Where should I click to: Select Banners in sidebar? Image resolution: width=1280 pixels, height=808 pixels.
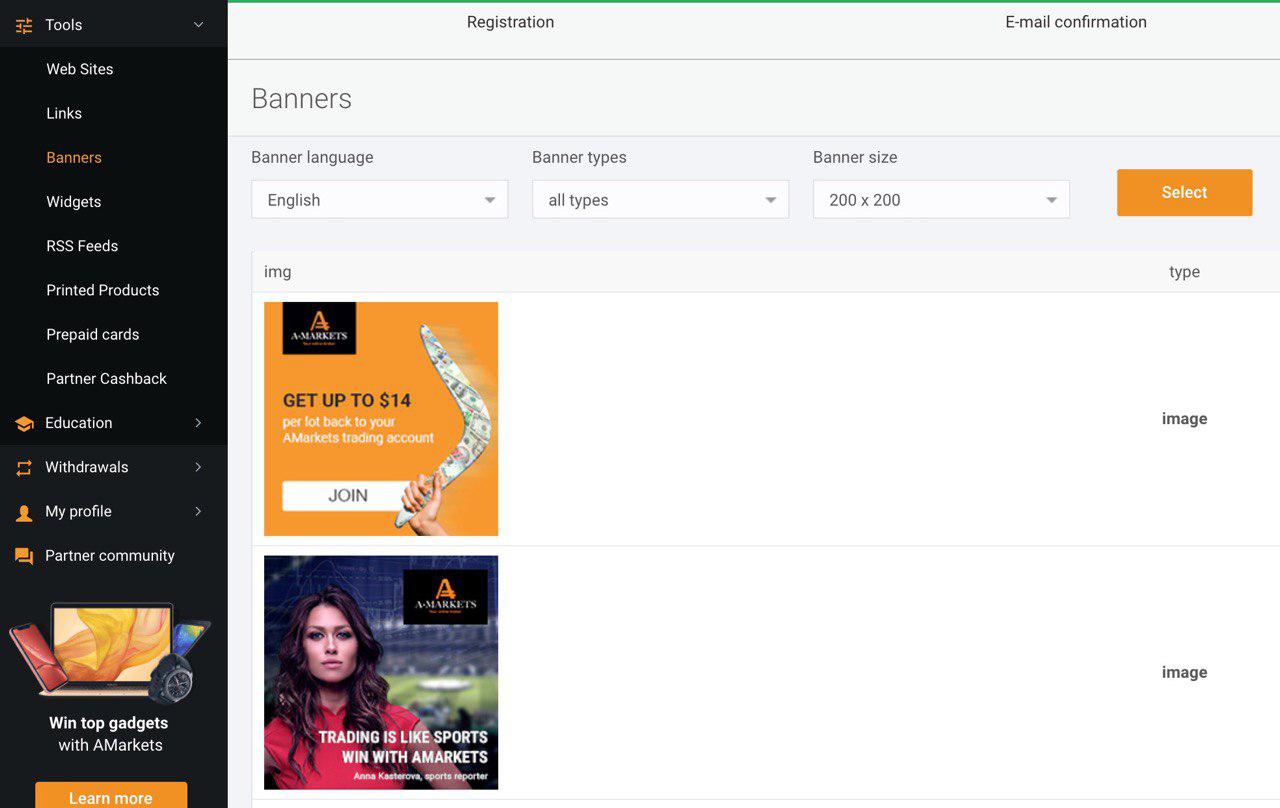click(74, 157)
